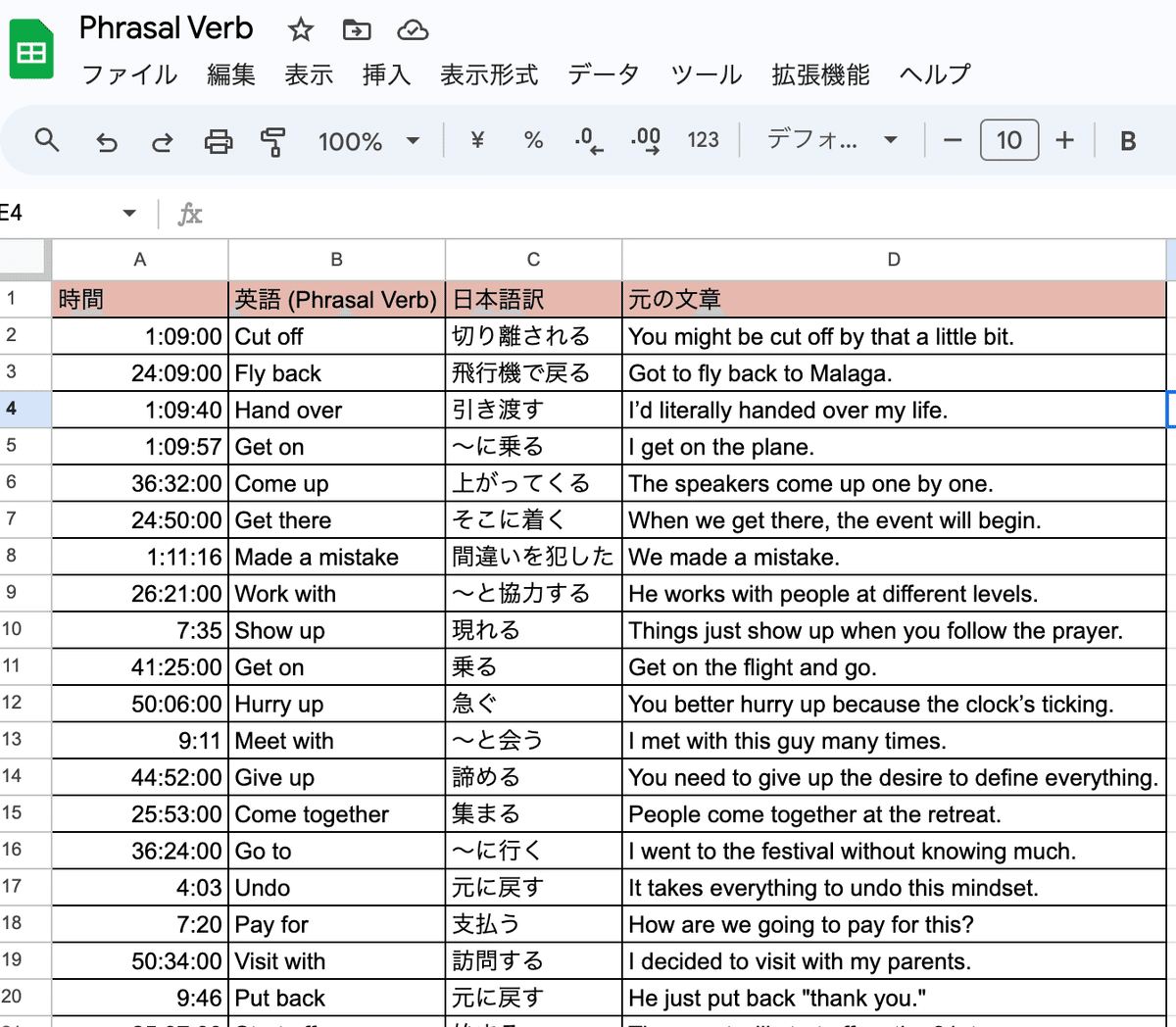The height and width of the screenshot is (1027, 1176).
Task: Select the paint format tool
Action: 272,140
